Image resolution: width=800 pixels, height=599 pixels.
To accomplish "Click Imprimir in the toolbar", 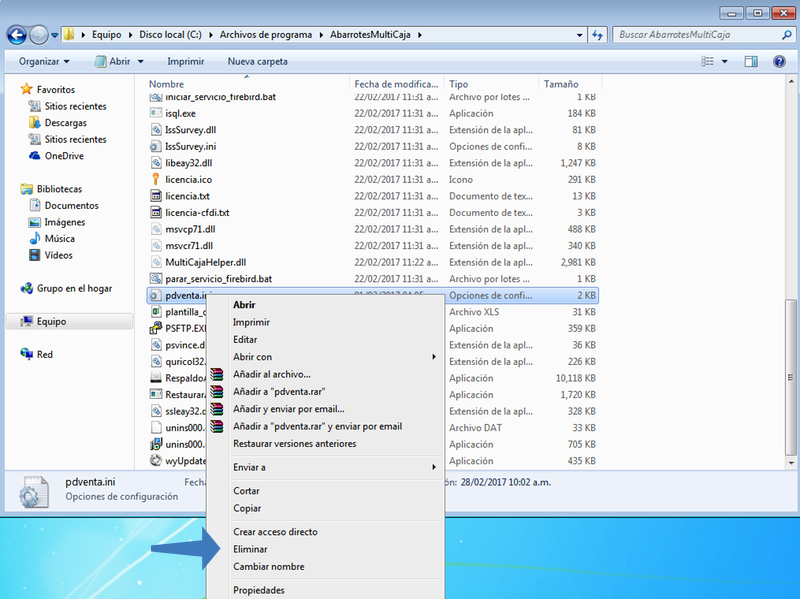I will [x=186, y=61].
